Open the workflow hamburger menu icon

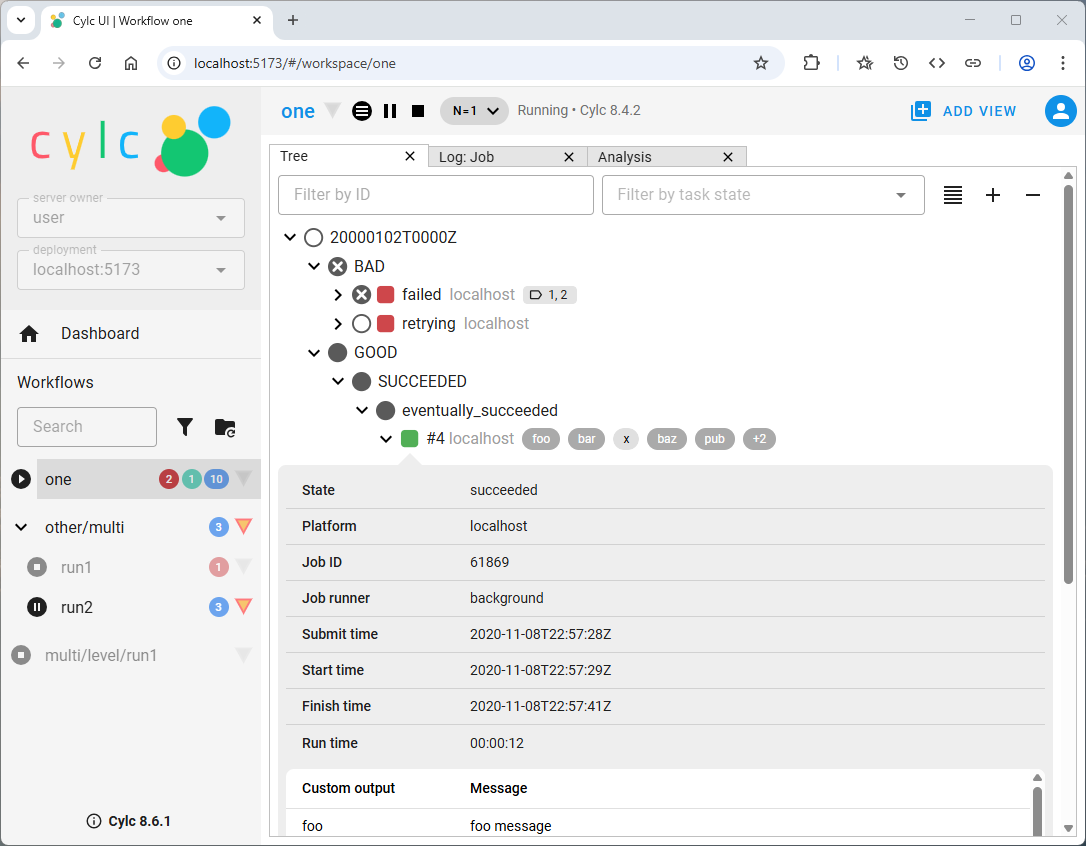(361, 110)
